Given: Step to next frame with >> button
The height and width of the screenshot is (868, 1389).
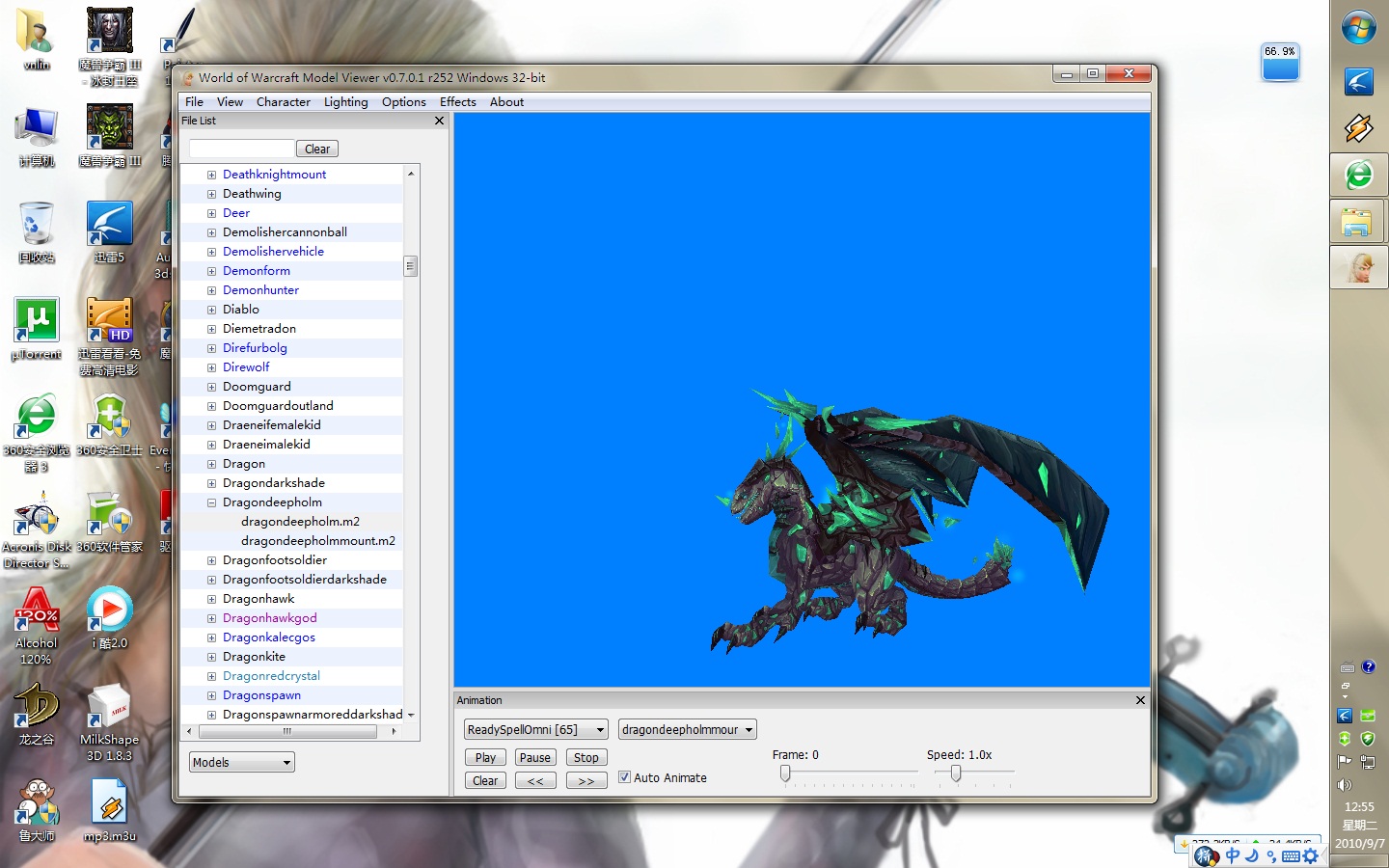Looking at the screenshot, I should [x=586, y=780].
